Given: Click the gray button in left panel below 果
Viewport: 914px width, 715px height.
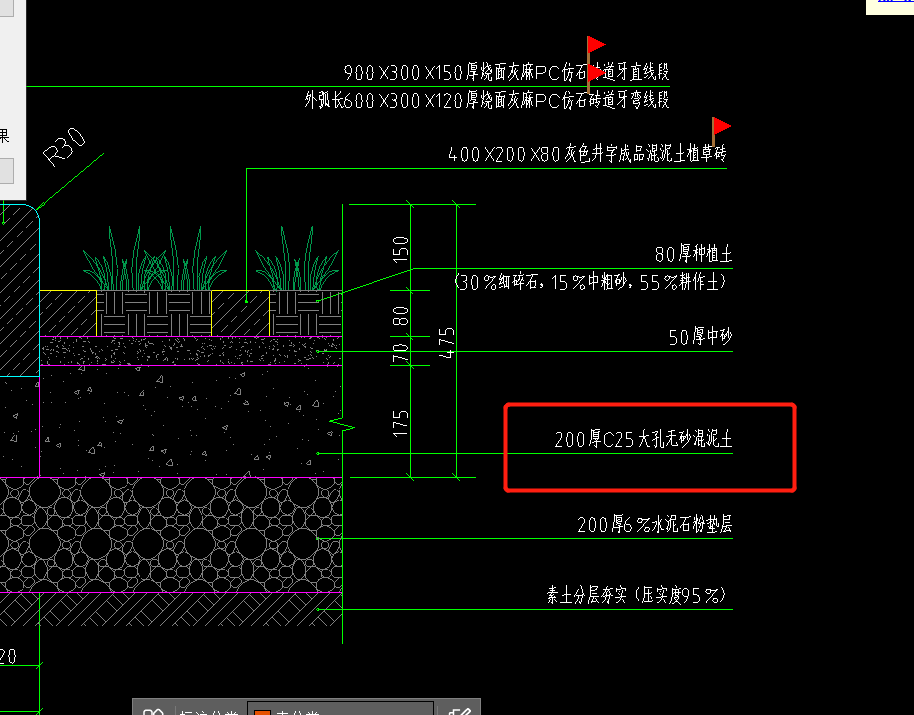Looking at the screenshot, I should pyautogui.click(x=6, y=171).
